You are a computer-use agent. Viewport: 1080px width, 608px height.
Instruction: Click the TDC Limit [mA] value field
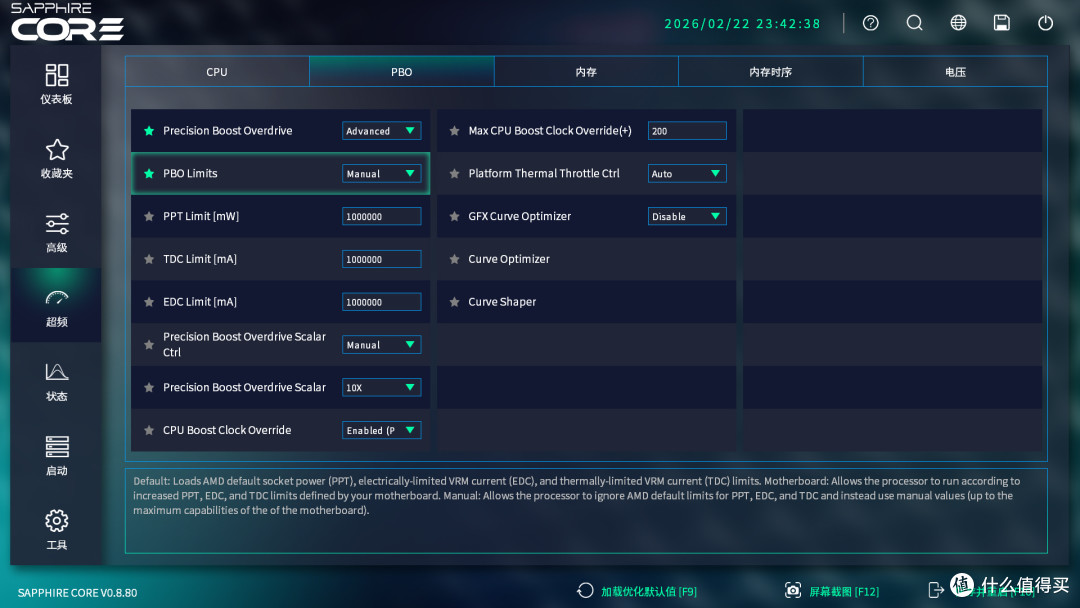382,259
